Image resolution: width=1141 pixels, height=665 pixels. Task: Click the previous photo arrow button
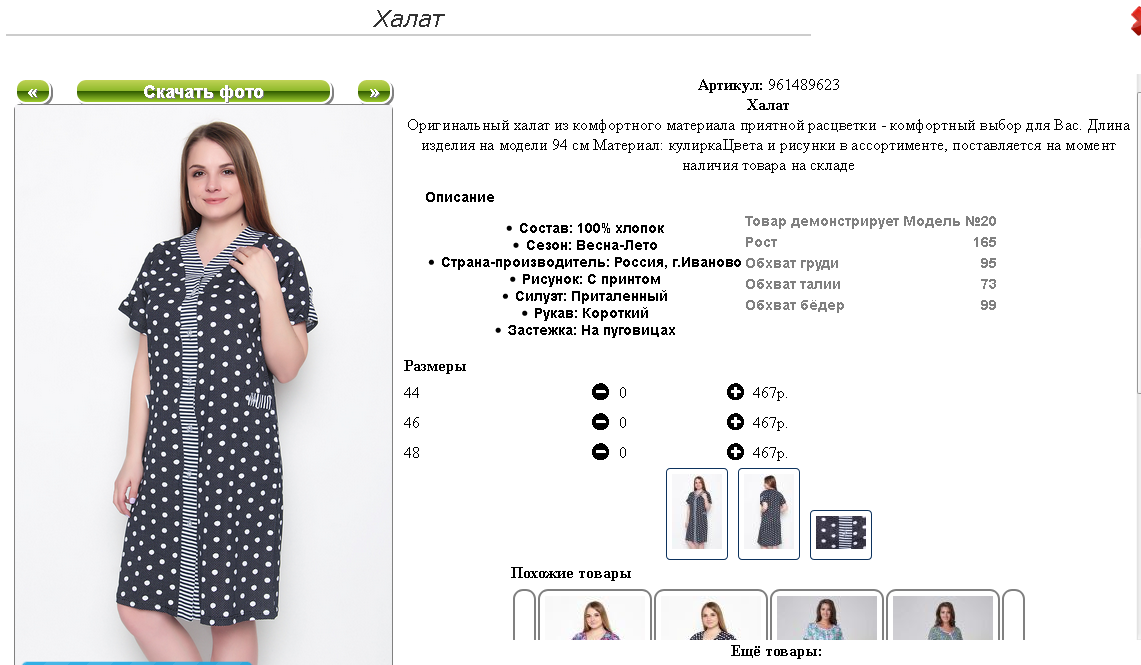33,92
